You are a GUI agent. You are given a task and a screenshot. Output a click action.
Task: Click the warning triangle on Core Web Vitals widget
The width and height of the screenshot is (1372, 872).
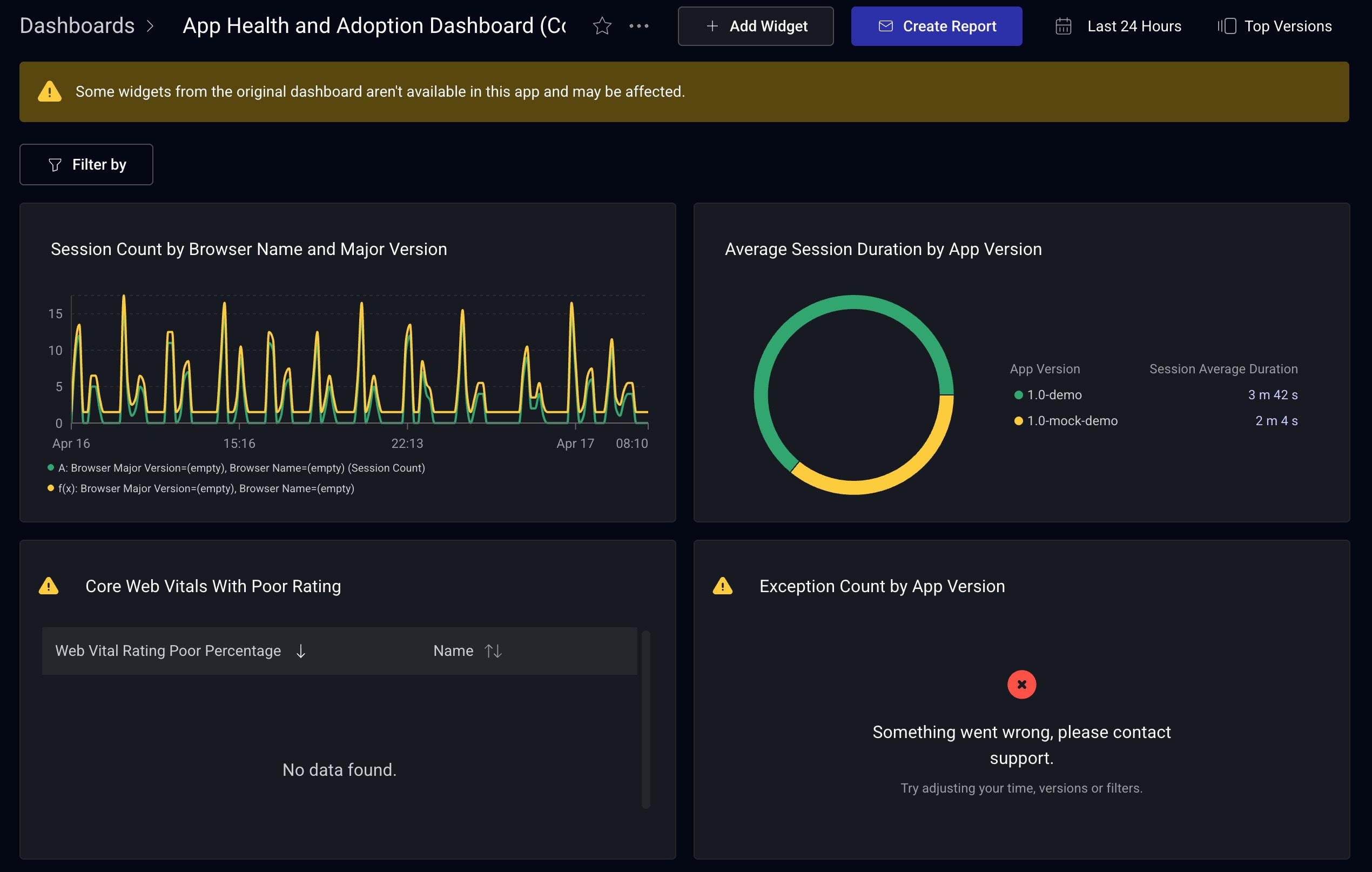coord(50,586)
